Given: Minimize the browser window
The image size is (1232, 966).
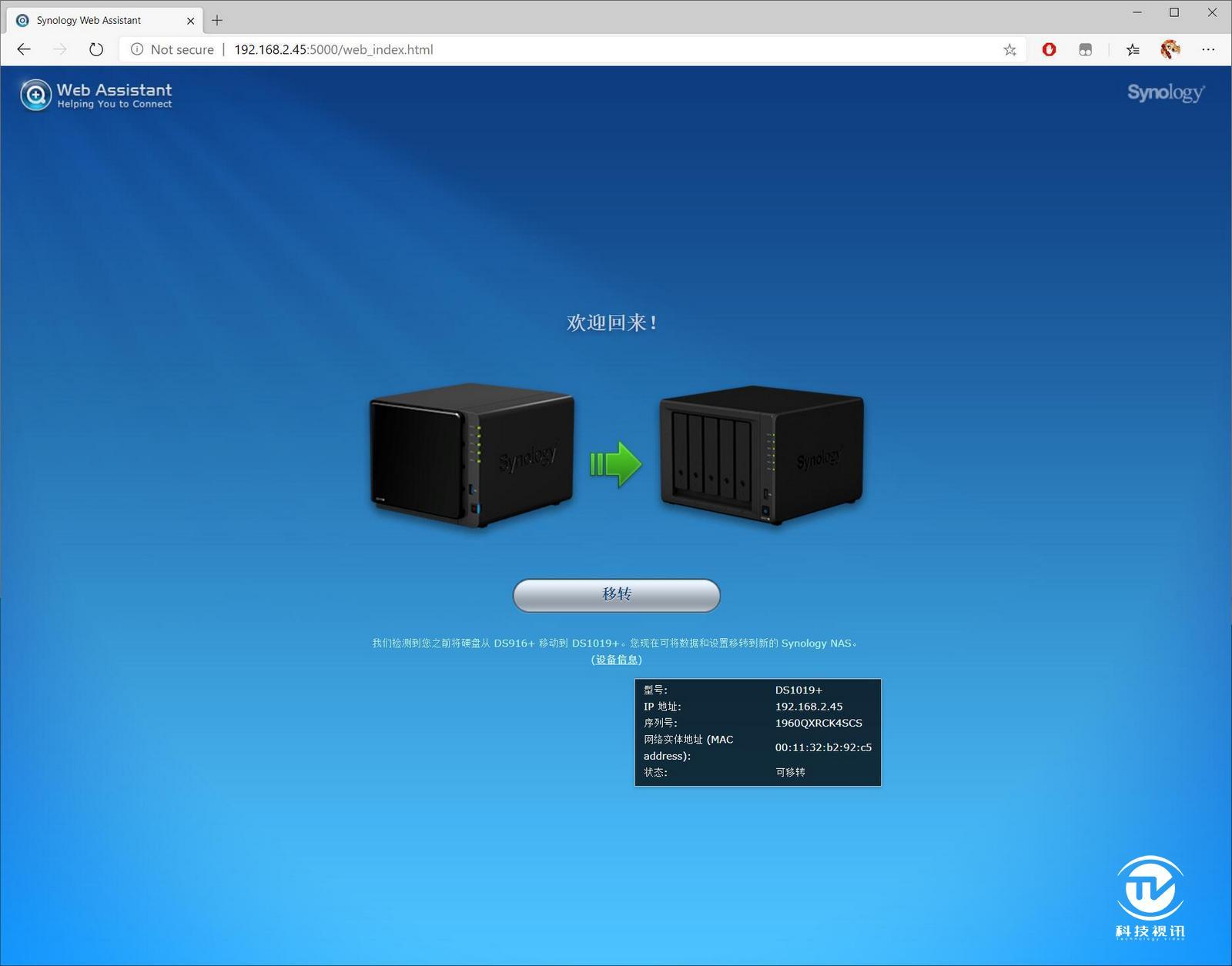Looking at the screenshot, I should [1137, 12].
